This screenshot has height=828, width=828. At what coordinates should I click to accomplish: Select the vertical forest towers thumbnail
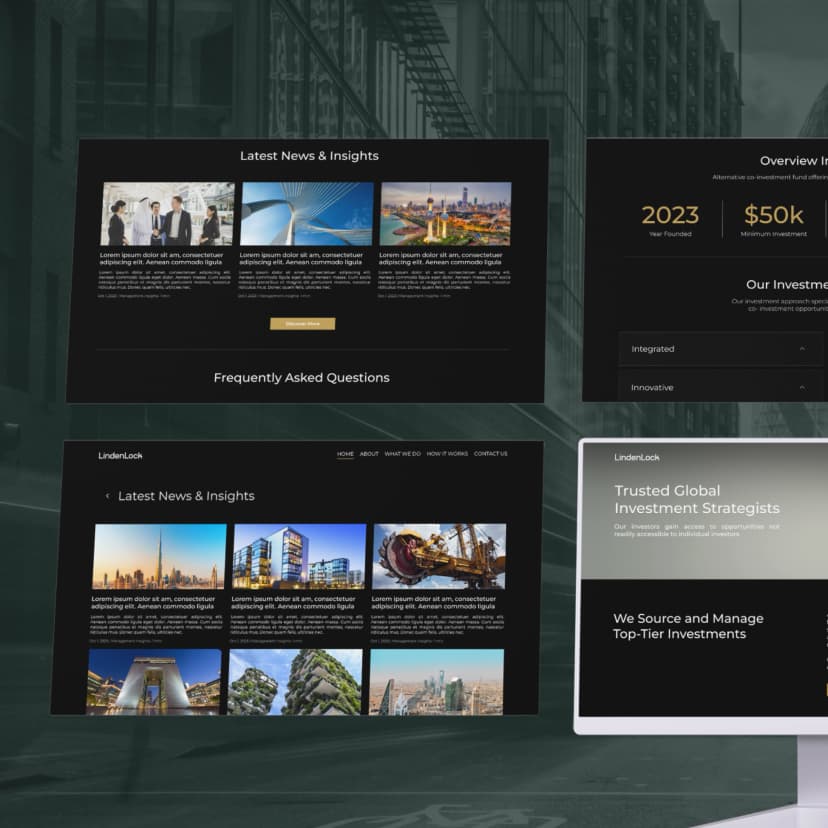pyautogui.click(x=295, y=680)
